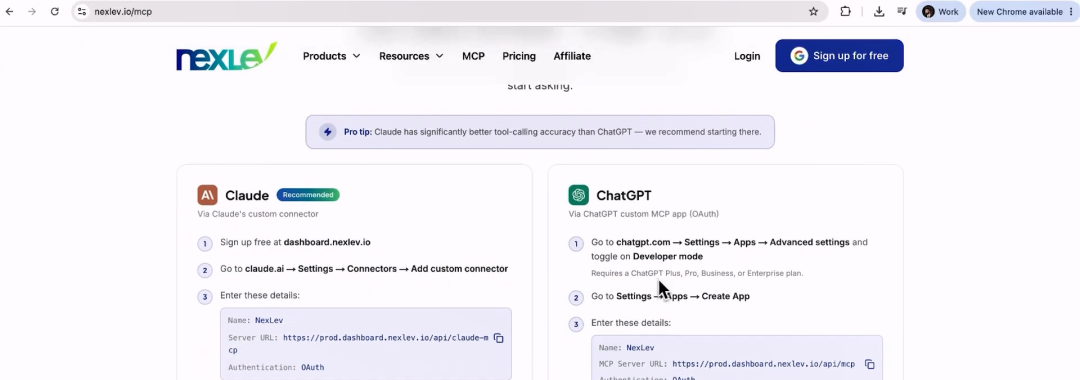Click the 'Developer mode' text in ChatGPT steps
Viewport: 1080px width, 380px height.
pyautogui.click(x=667, y=256)
